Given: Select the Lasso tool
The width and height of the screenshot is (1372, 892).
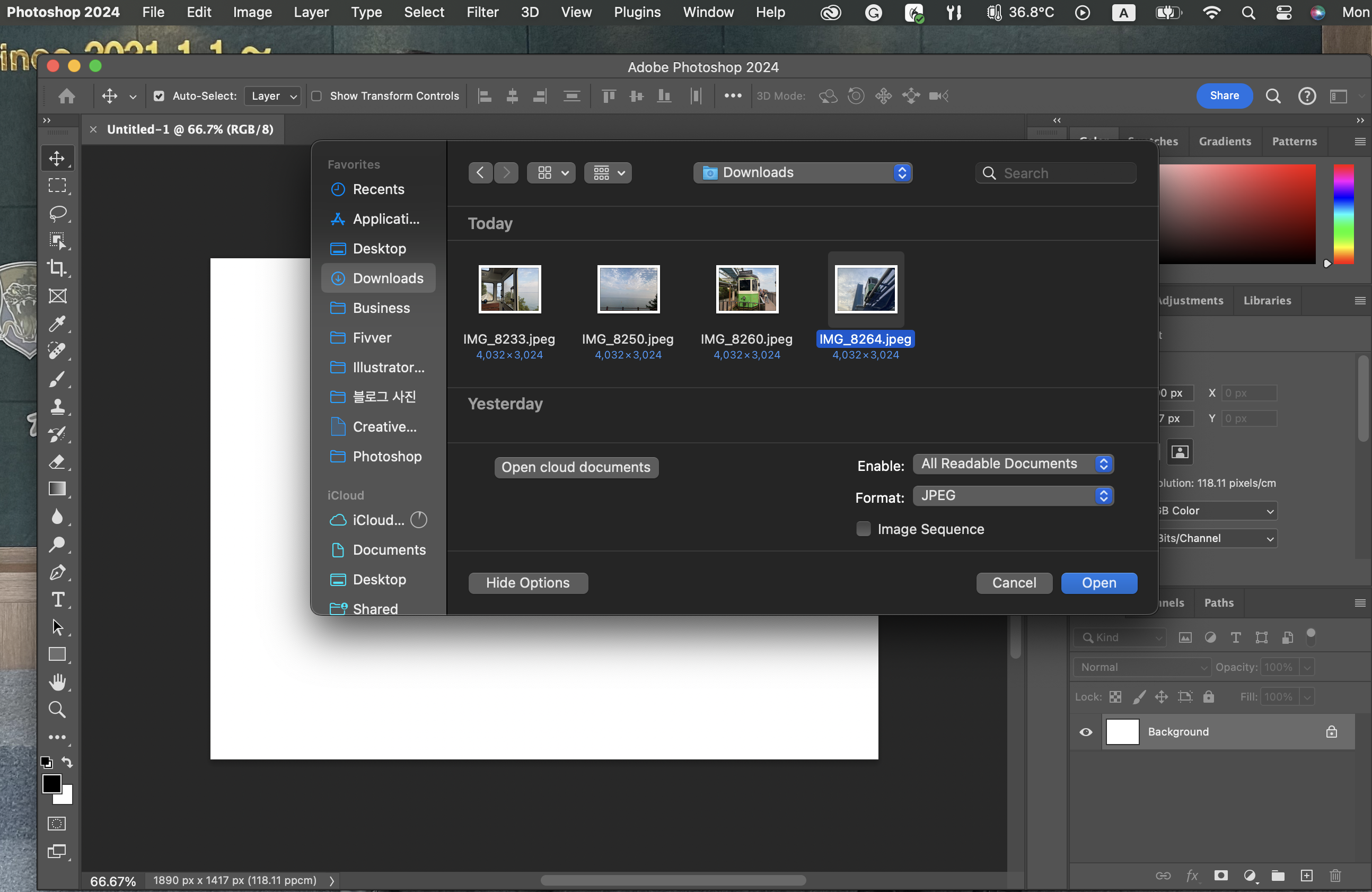Looking at the screenshot, I should coord(57,213).
